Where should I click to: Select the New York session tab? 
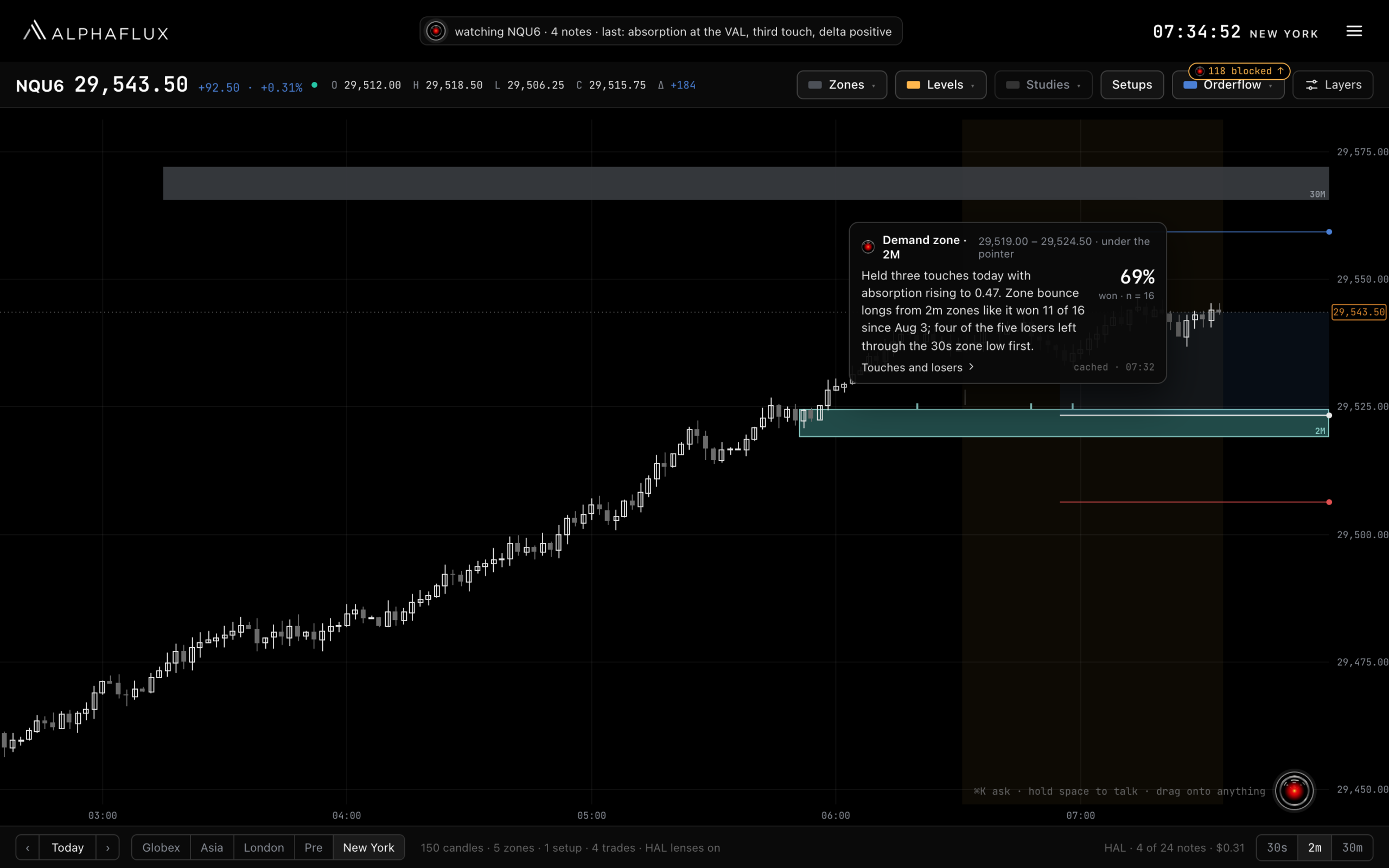tap(368, 847)
